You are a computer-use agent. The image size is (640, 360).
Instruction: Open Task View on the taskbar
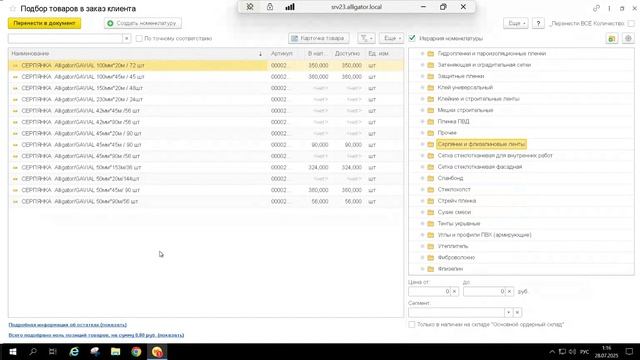pyautogui.click(x=53, y=352)
